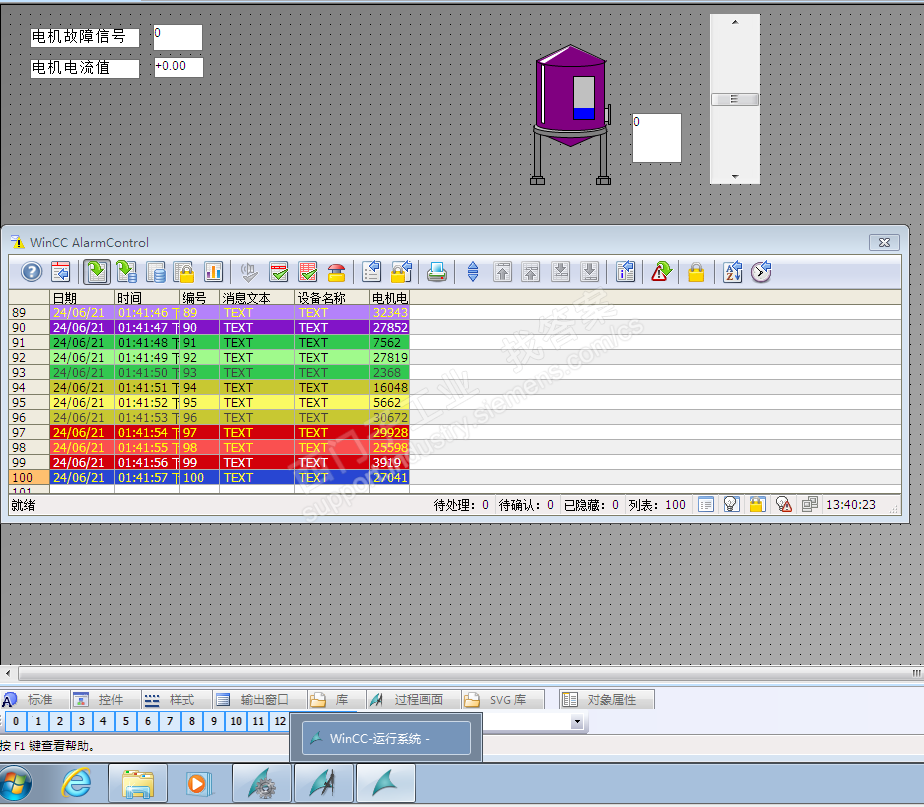The image size is (924, 807).
Task: Switch to the 样式 palette tab
Action: (x=177, y=700)
